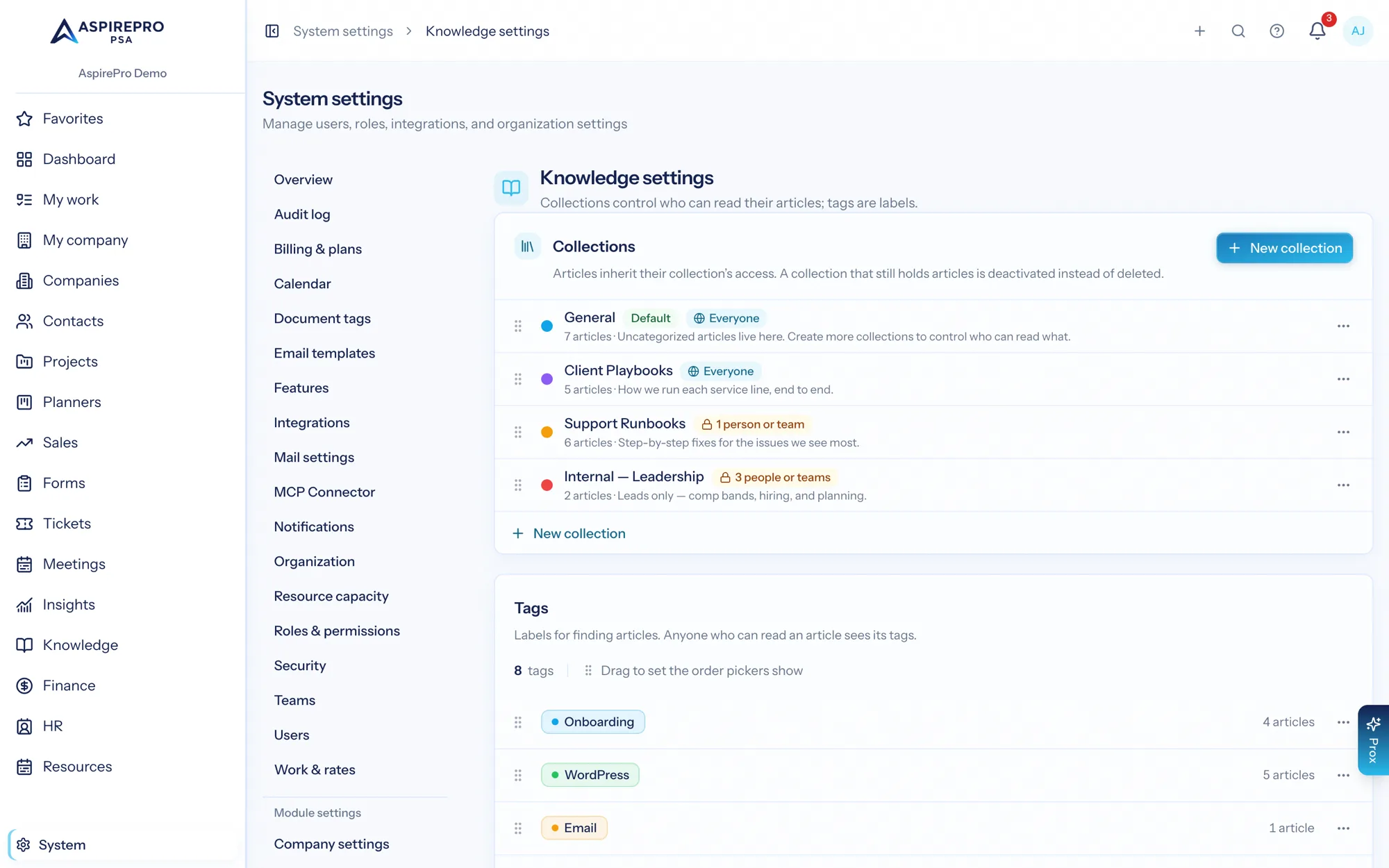1389x868 pixels.
Task: Click the Onboarding tag chip
Action: [x=593, y=722]
